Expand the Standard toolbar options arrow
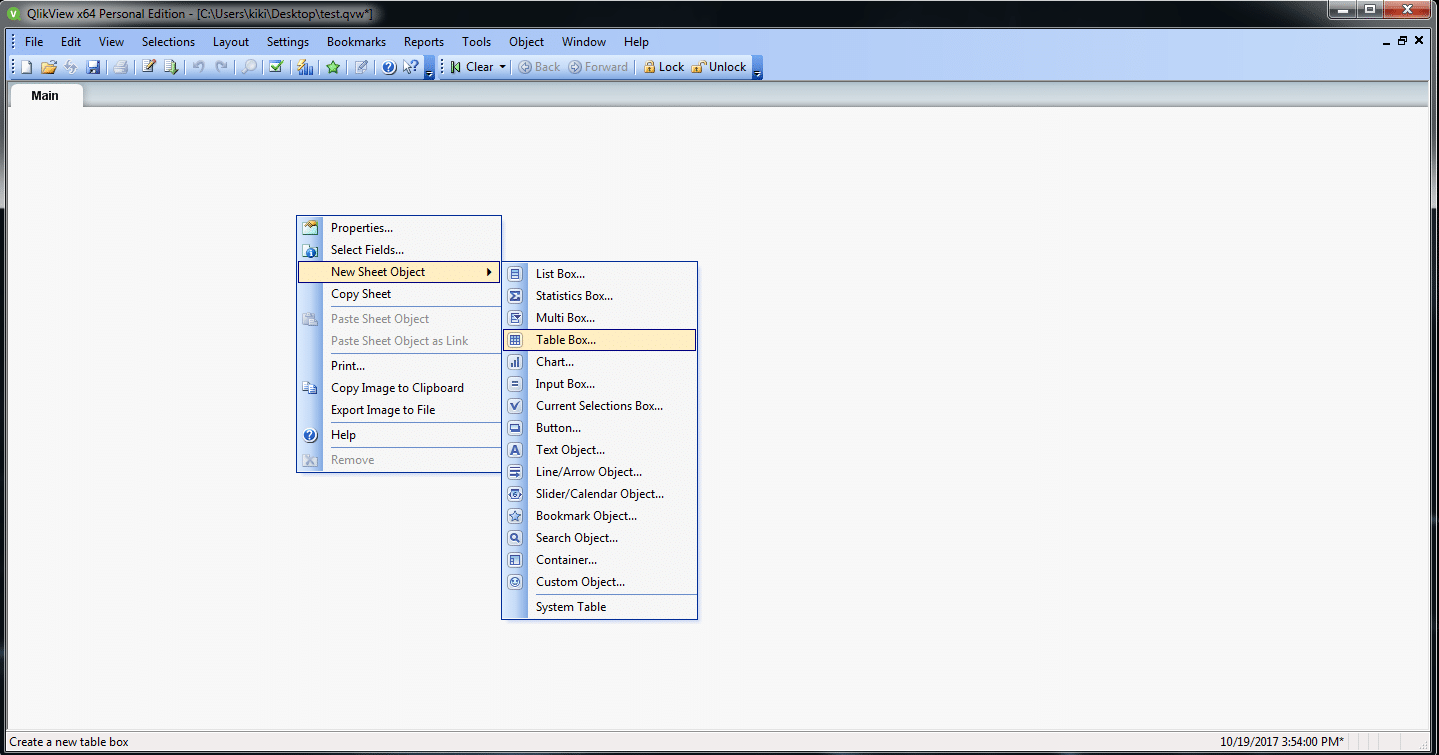Viewport: 1439px width, 755px height. tap(430, 68)
